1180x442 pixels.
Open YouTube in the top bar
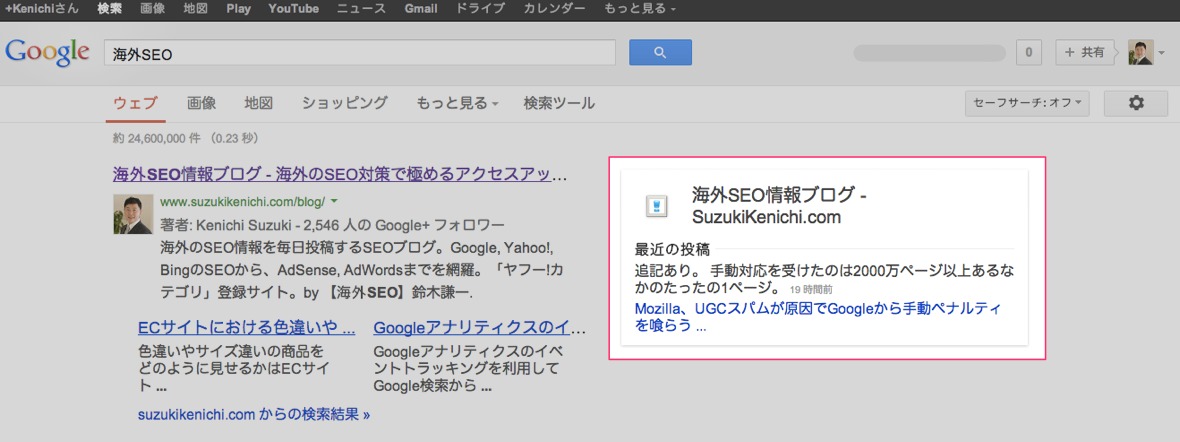(293, 10)
